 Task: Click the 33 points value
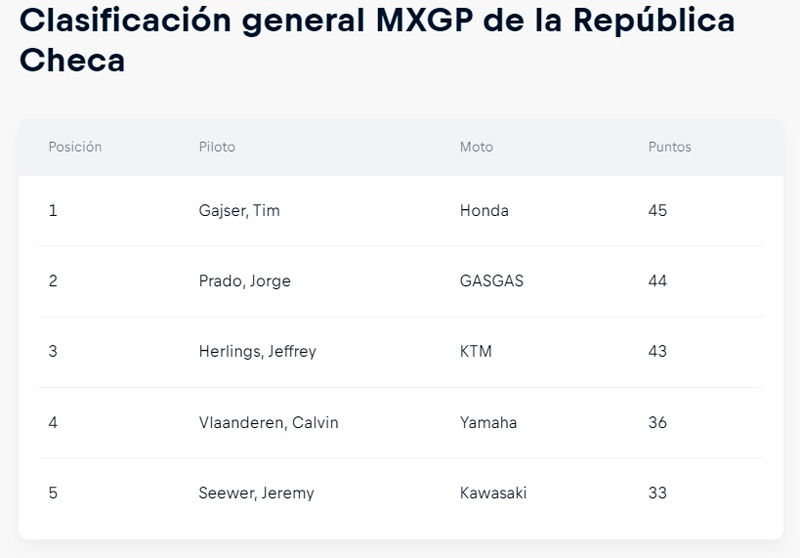pos(658,493)
